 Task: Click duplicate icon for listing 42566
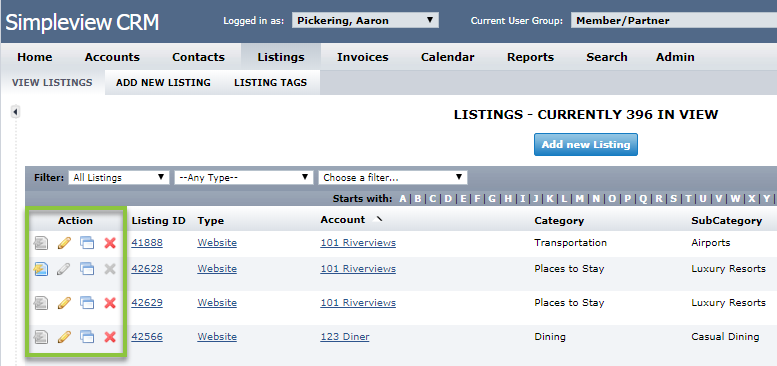87,337
